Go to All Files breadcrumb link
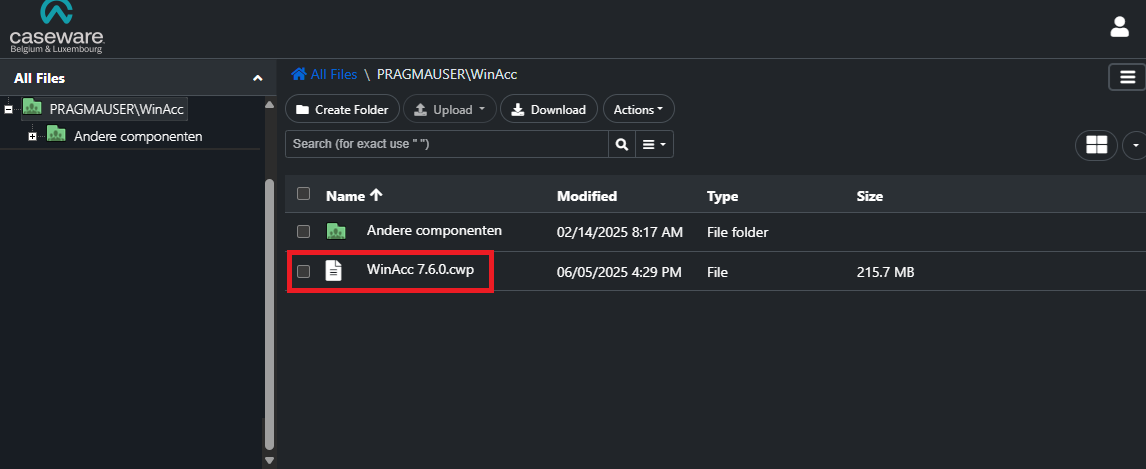The height and width of the screenshot is (469, 1146). (x=334, y=74)
